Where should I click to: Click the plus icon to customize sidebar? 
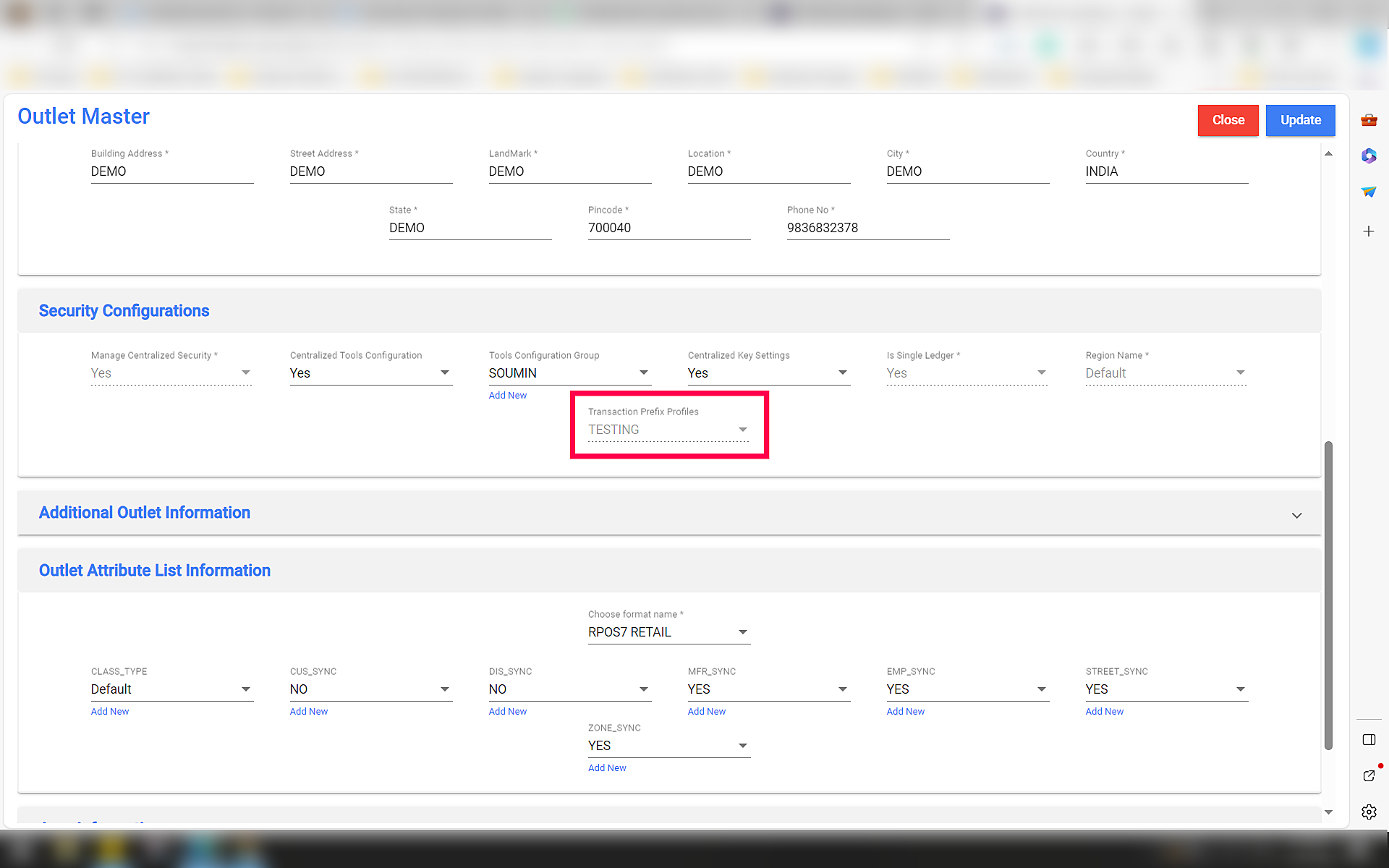click(x=1368, y=231)
